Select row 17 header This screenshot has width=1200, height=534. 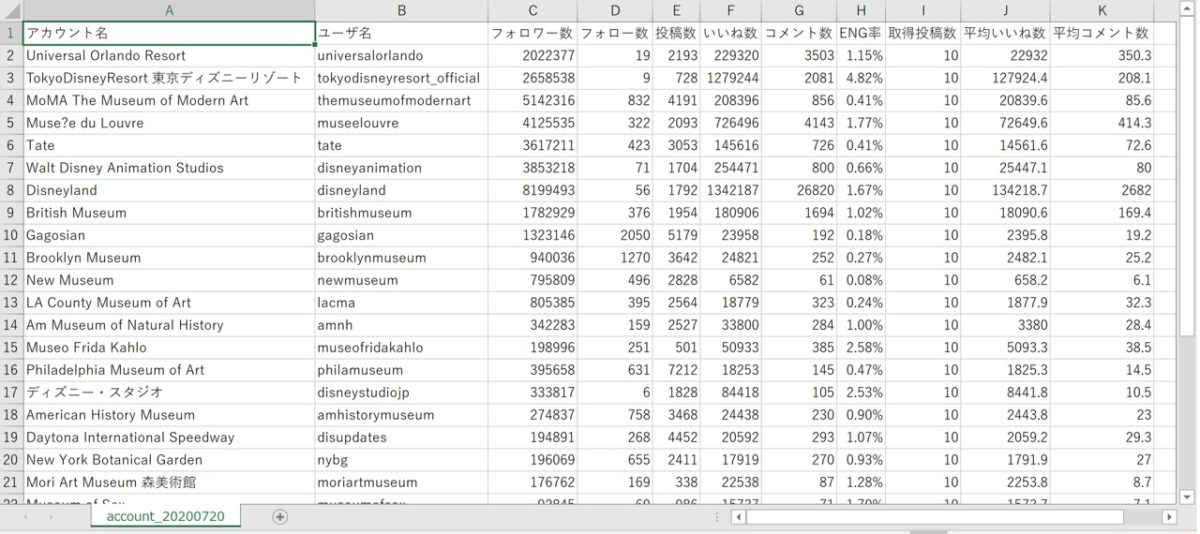coord(11,392)
